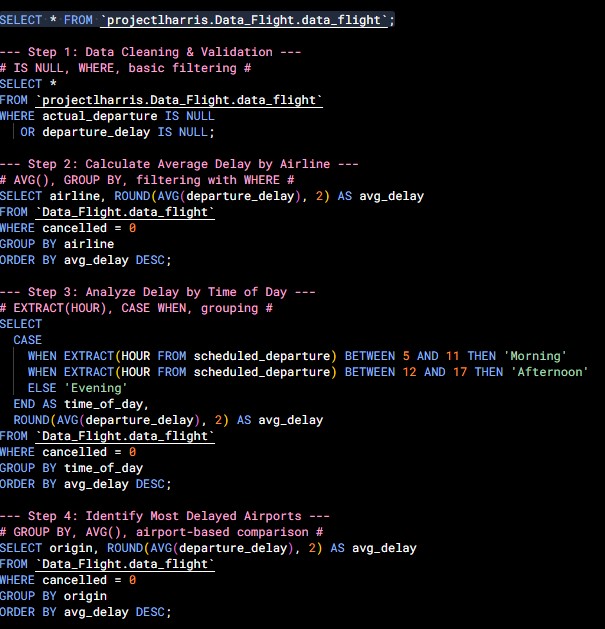Click the '# GROUP BY, AVG(), airport-based comparison #' comment
This screenshot has width=605, height=629.
tap(161, 532)
